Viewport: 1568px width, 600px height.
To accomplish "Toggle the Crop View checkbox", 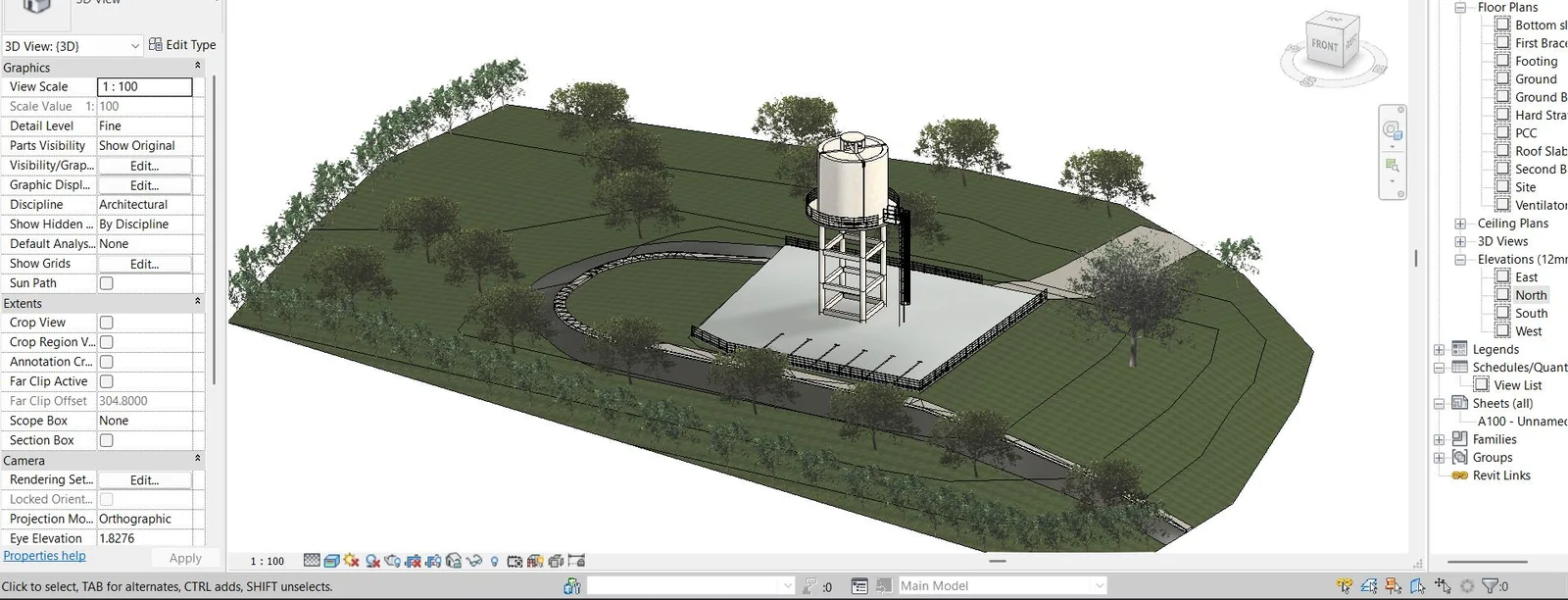I will (107, 323).
